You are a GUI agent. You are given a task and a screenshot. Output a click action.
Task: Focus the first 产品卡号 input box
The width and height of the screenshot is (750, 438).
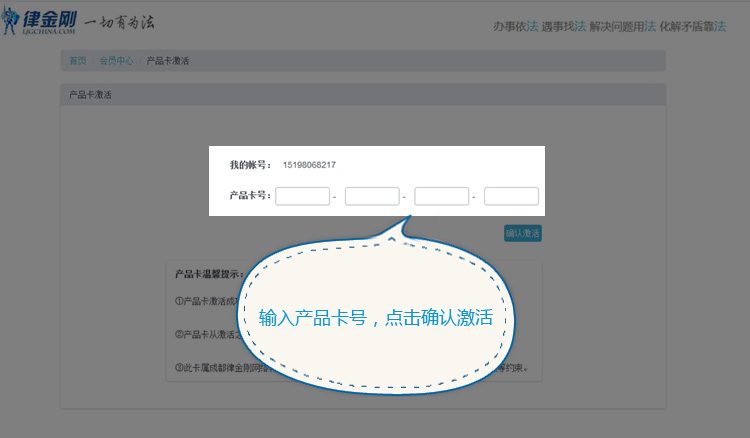coord(302,196)
